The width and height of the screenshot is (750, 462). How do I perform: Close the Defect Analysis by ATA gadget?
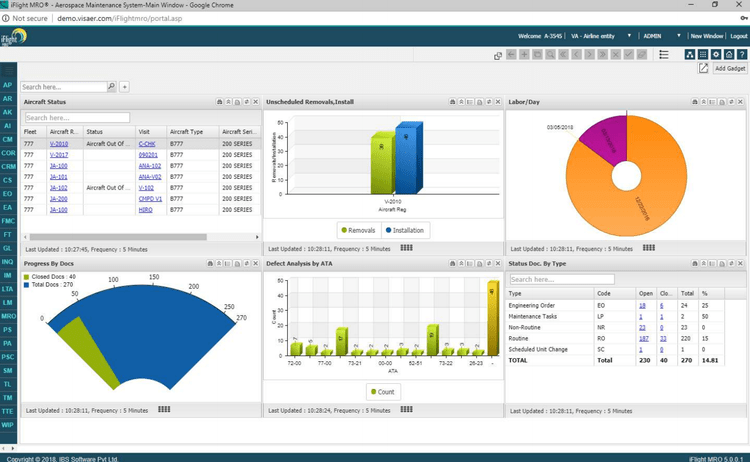click(498, 264)
